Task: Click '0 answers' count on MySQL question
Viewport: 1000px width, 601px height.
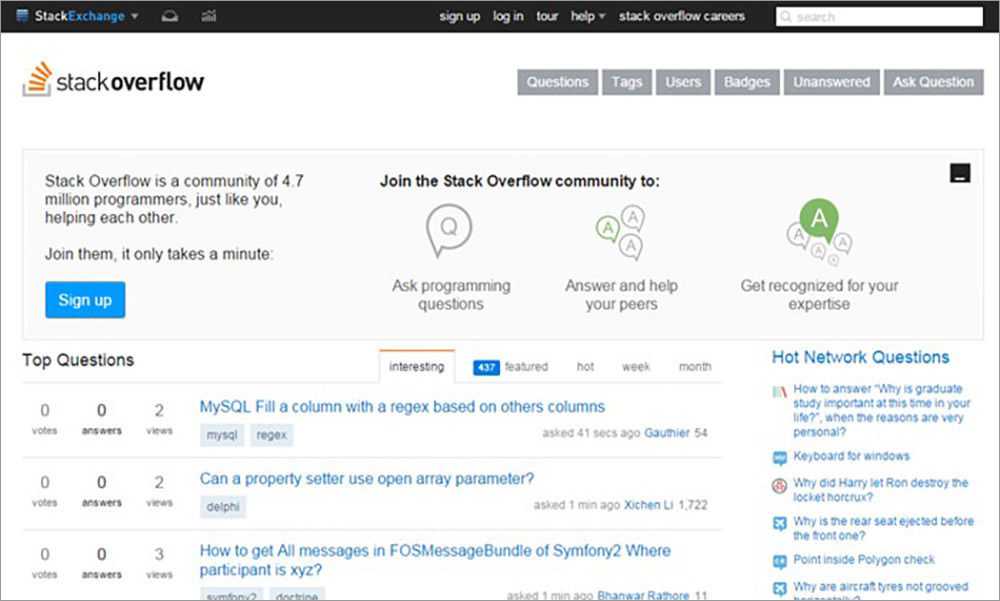Action: pyautogui.click(x=102, y=419)
